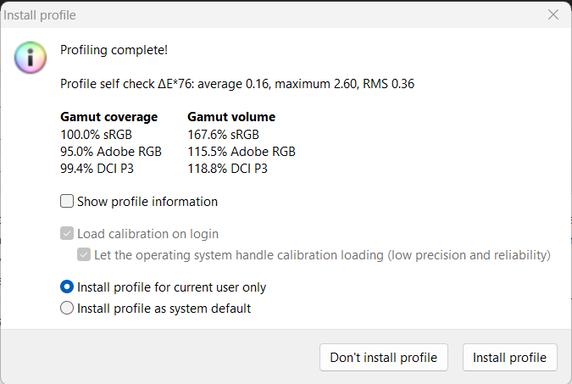The height and width of the screenshot is (384, 572).
Task: Toggle operating system calibration loading checkbox
Action: pos(84,255)
